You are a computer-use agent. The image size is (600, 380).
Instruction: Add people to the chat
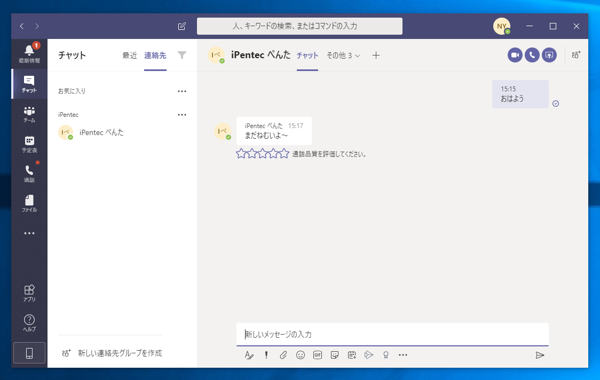coord(576,55)
